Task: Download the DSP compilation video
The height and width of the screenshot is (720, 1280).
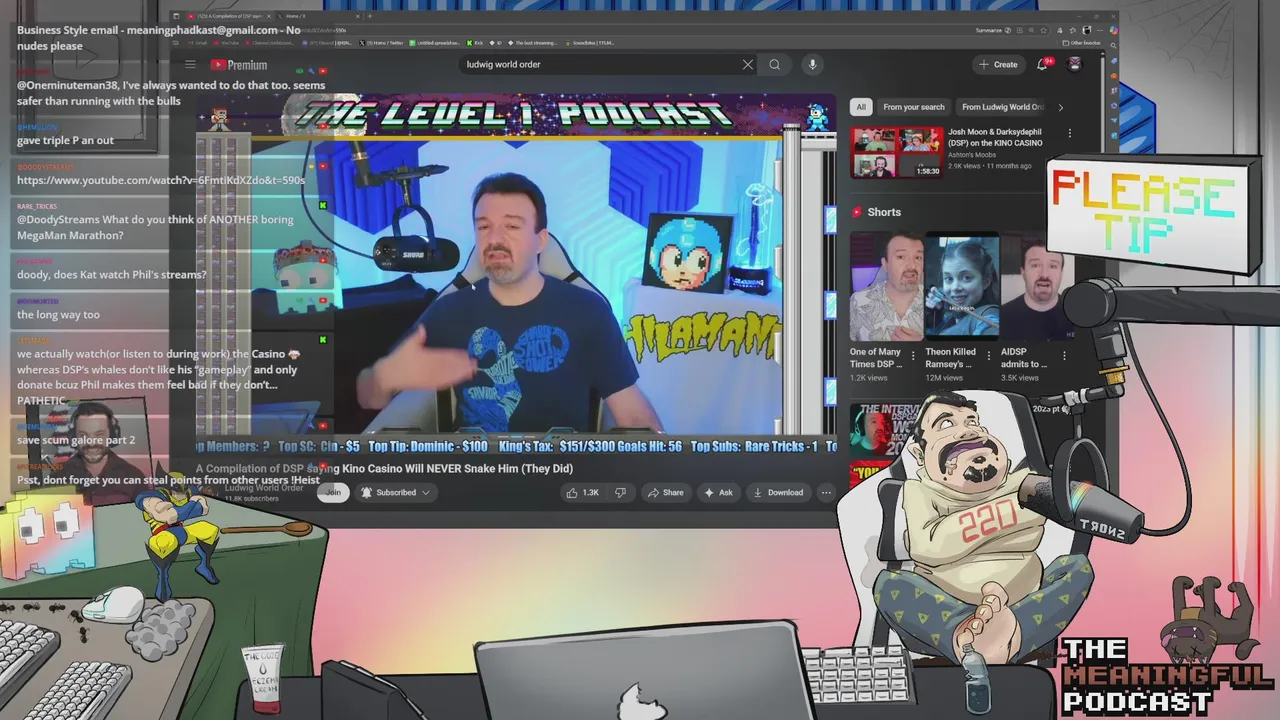Action: point(778,492)
